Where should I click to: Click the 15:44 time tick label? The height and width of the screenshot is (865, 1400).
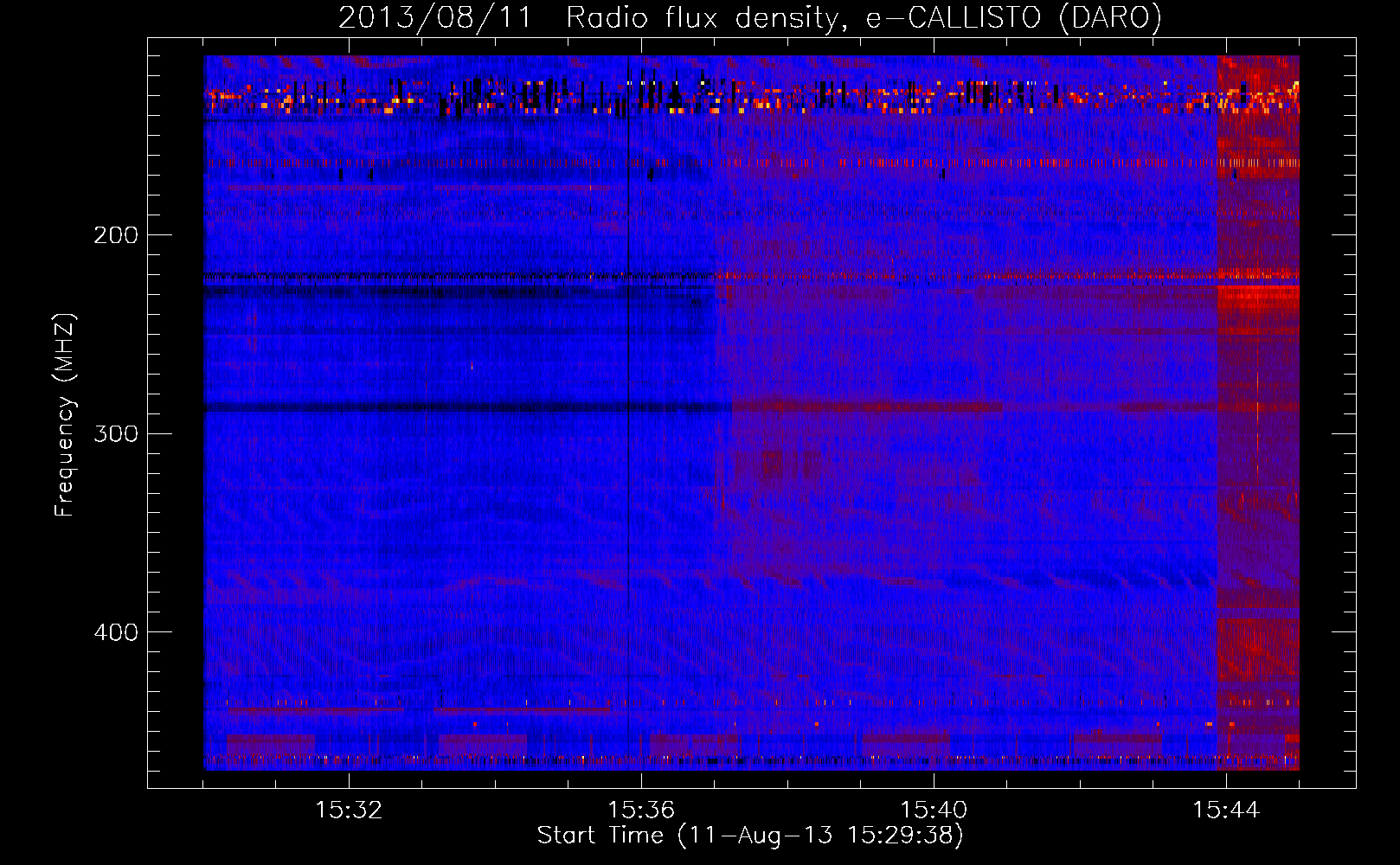pos(1226,810)
